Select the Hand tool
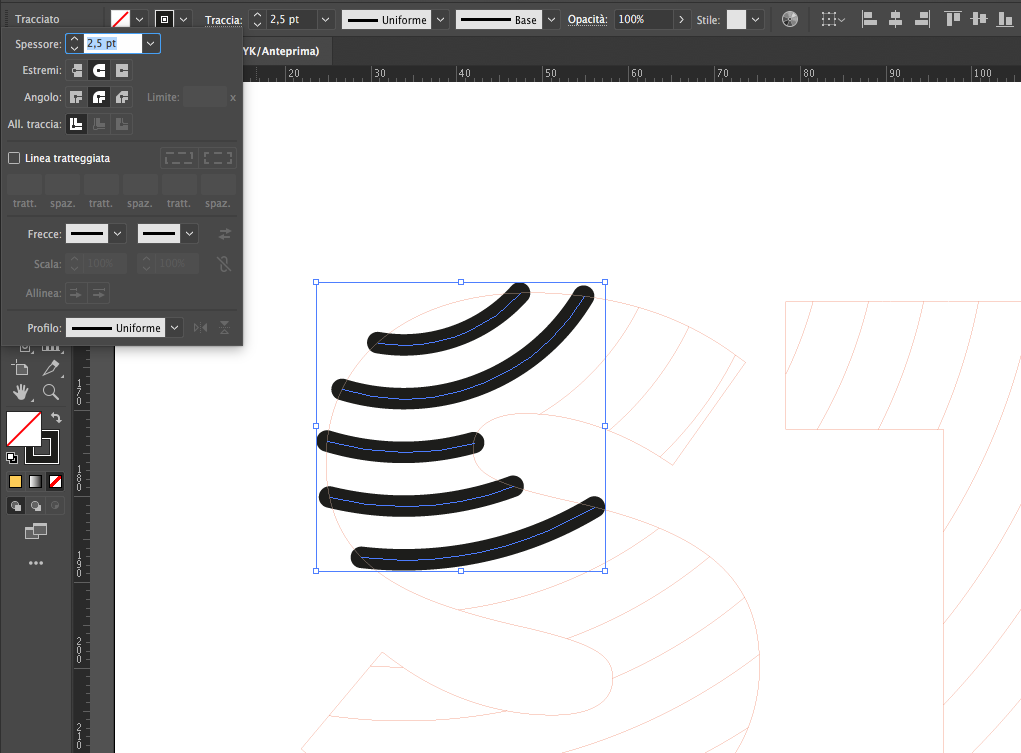Image resolution: width=1021 pixels, height=753 pixels. point(21,392)
